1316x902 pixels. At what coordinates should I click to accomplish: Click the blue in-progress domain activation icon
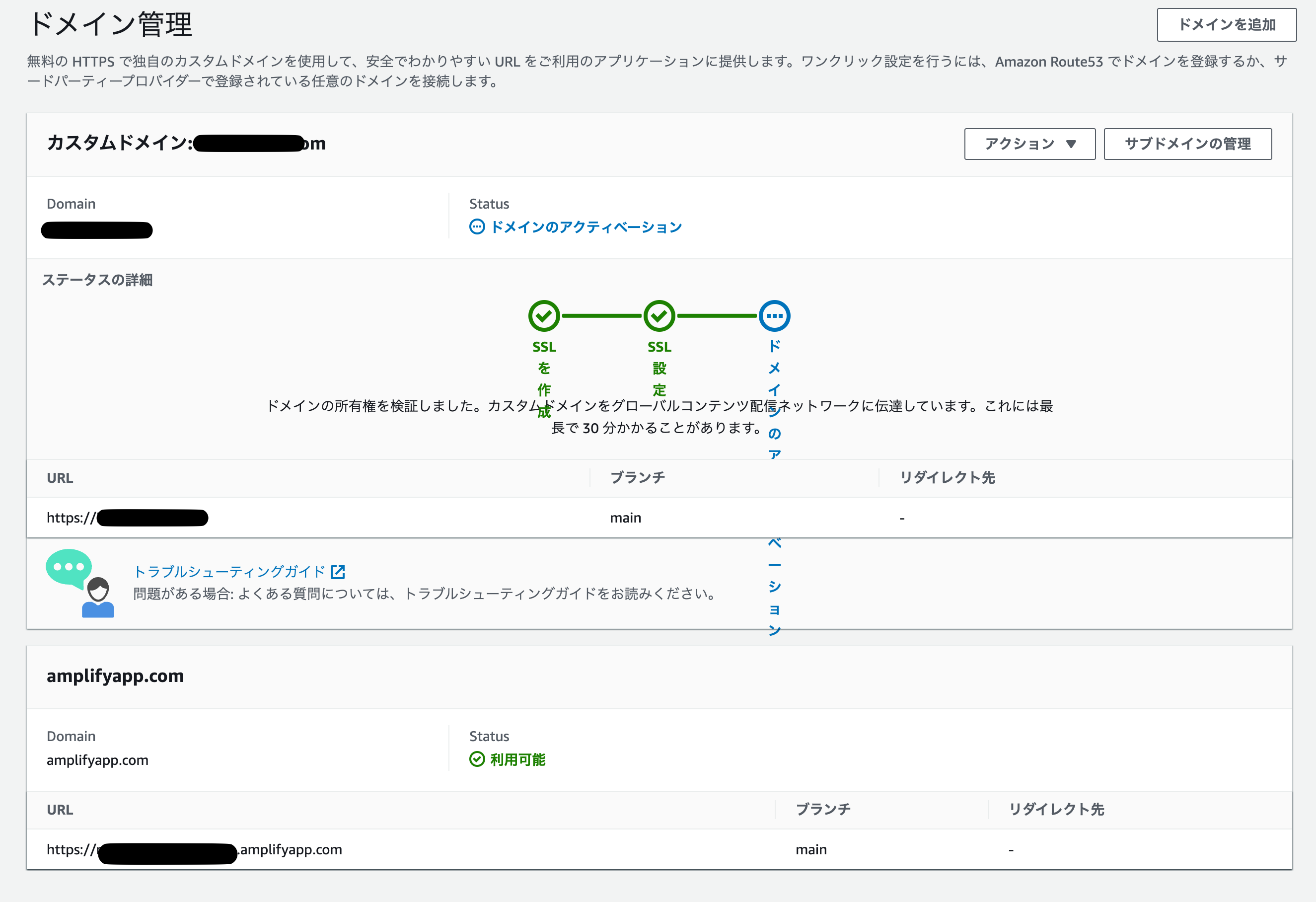click(775, 316)
